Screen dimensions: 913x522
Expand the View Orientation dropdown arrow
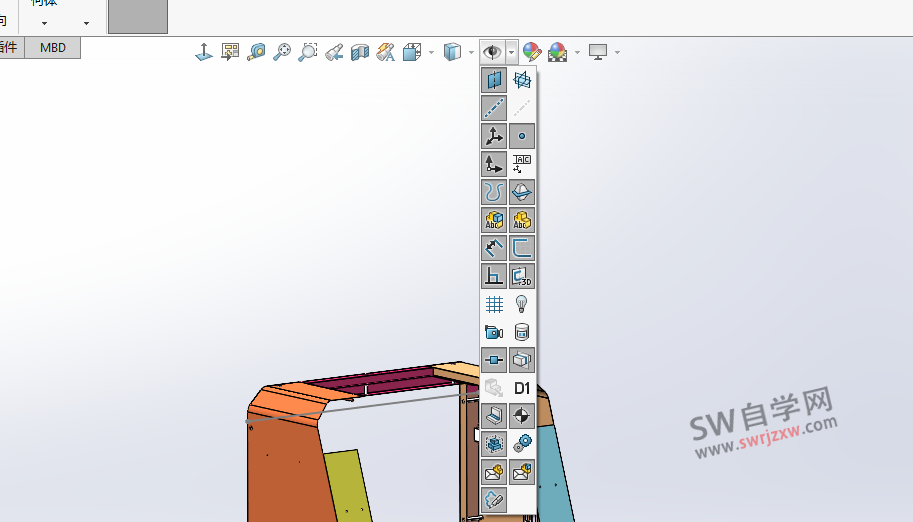[431, 52]
